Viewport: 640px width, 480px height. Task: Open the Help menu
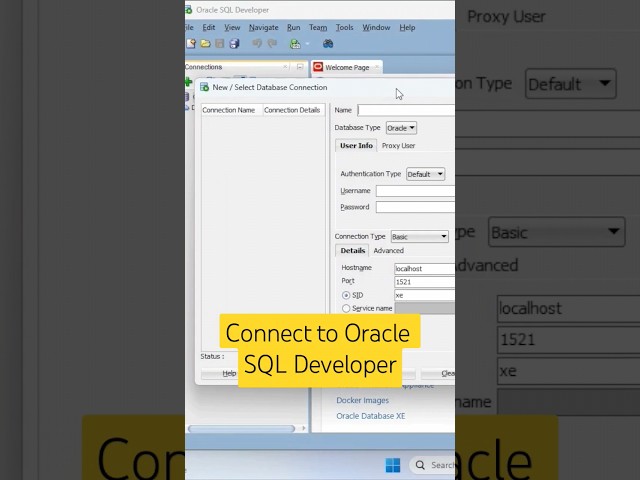point(407,27)
